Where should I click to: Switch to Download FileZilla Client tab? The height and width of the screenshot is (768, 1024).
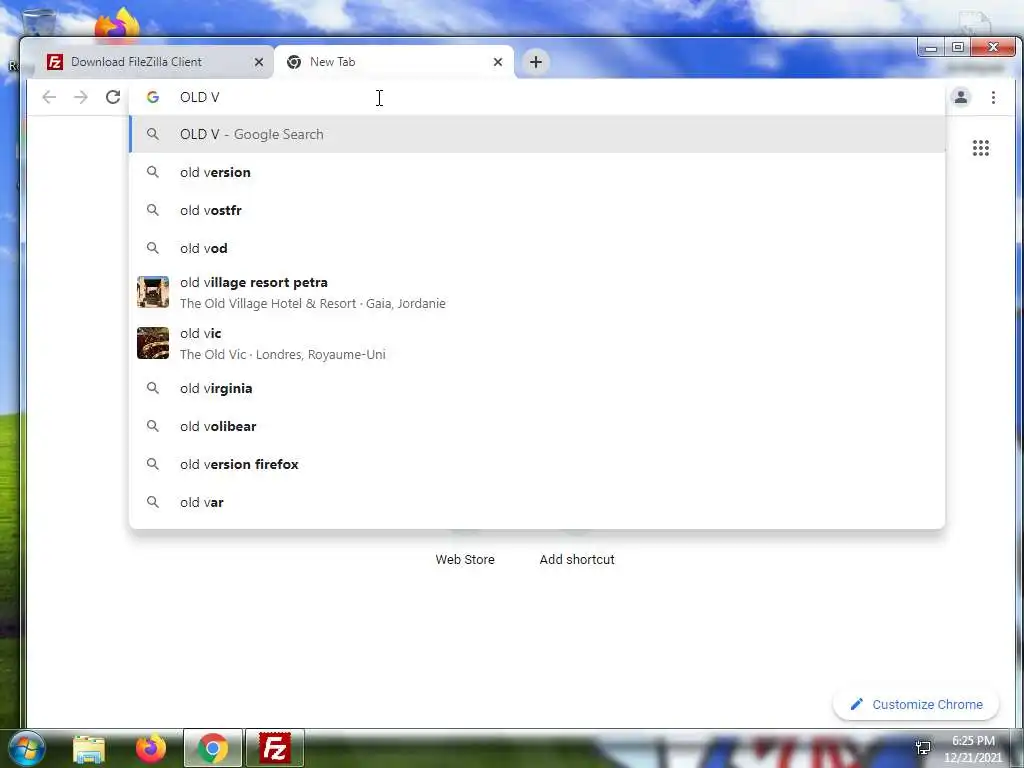coord(153,62)
